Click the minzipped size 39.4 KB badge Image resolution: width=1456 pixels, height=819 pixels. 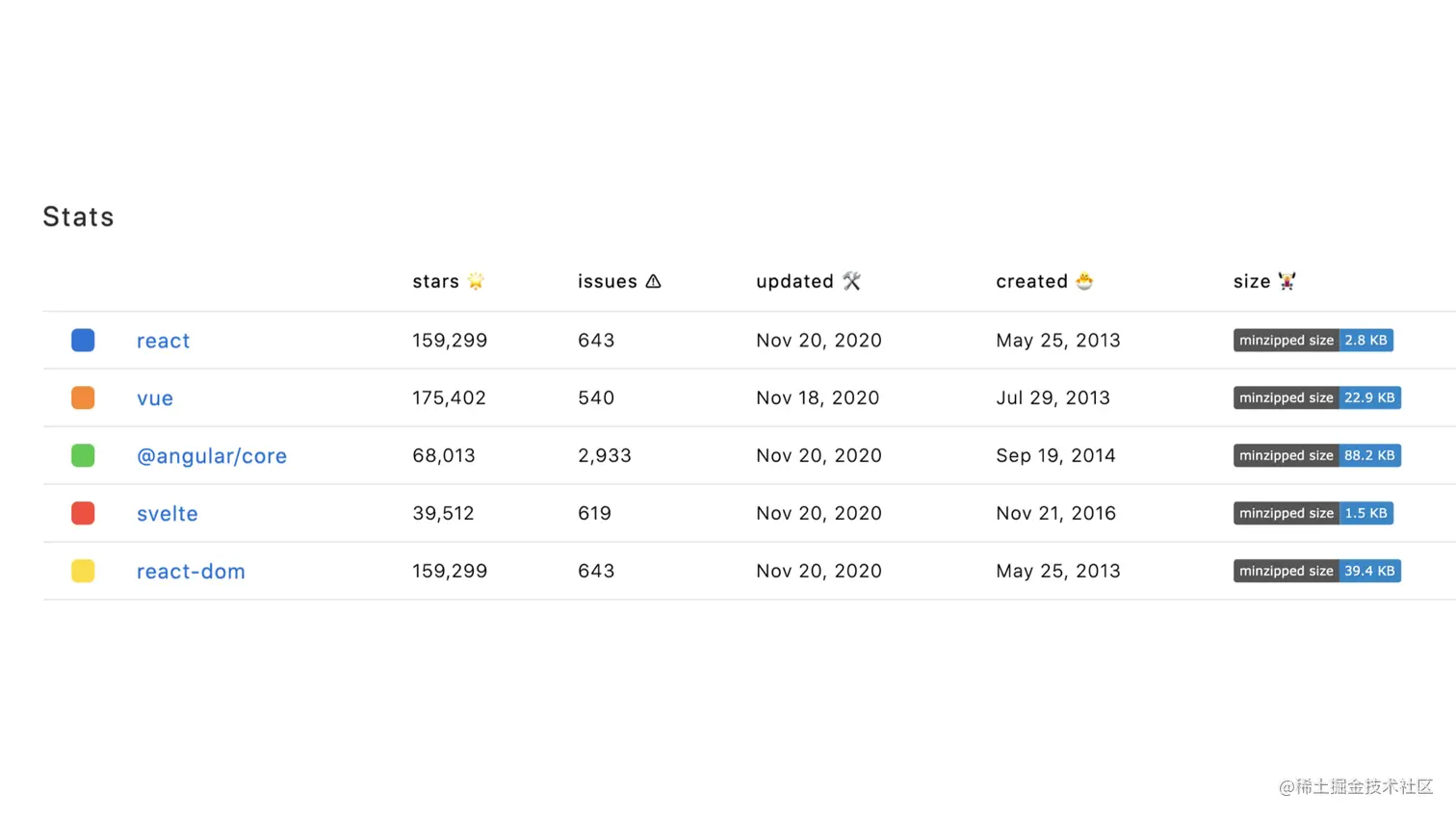(1316, 571)
